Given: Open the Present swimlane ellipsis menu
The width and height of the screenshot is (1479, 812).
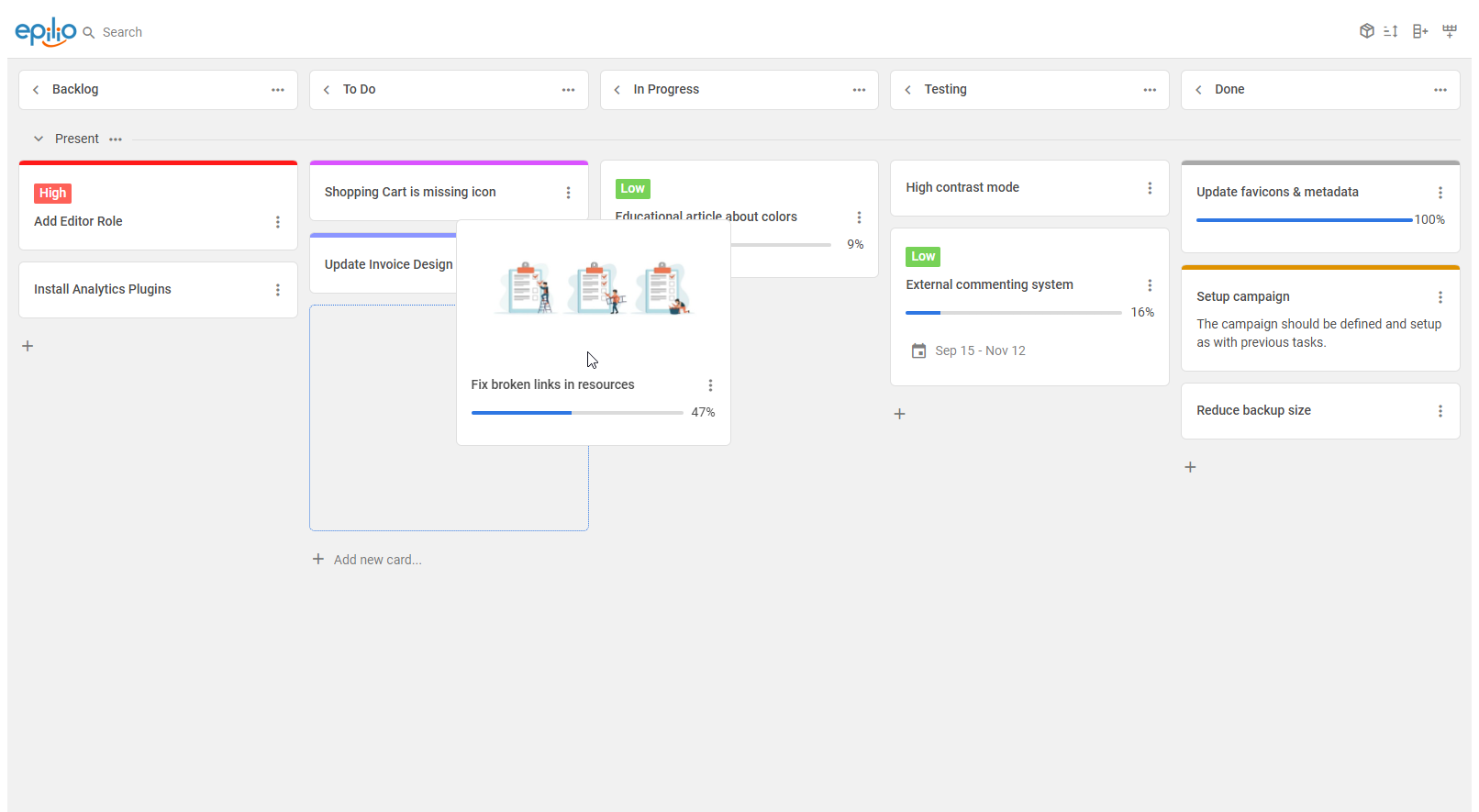Looking at the screenshot, I should pyautogui.click(x=116, y=139).
